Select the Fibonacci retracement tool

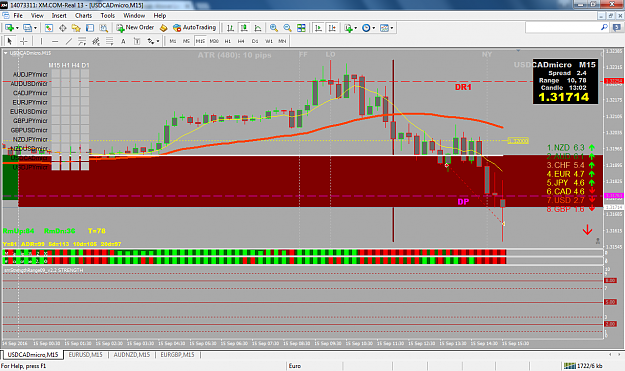click(110, 41)
